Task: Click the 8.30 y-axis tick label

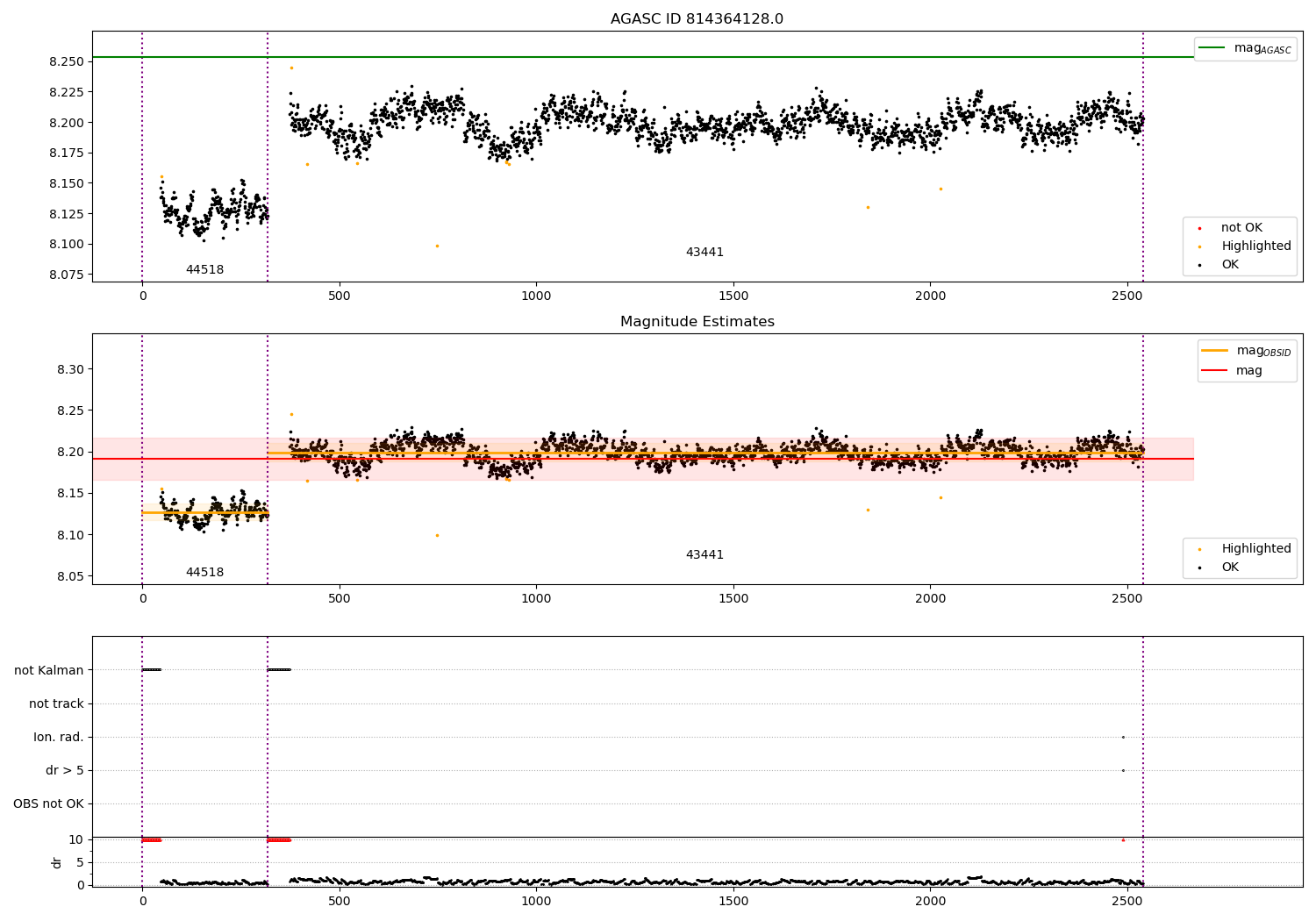Action: tap(70, 370)
